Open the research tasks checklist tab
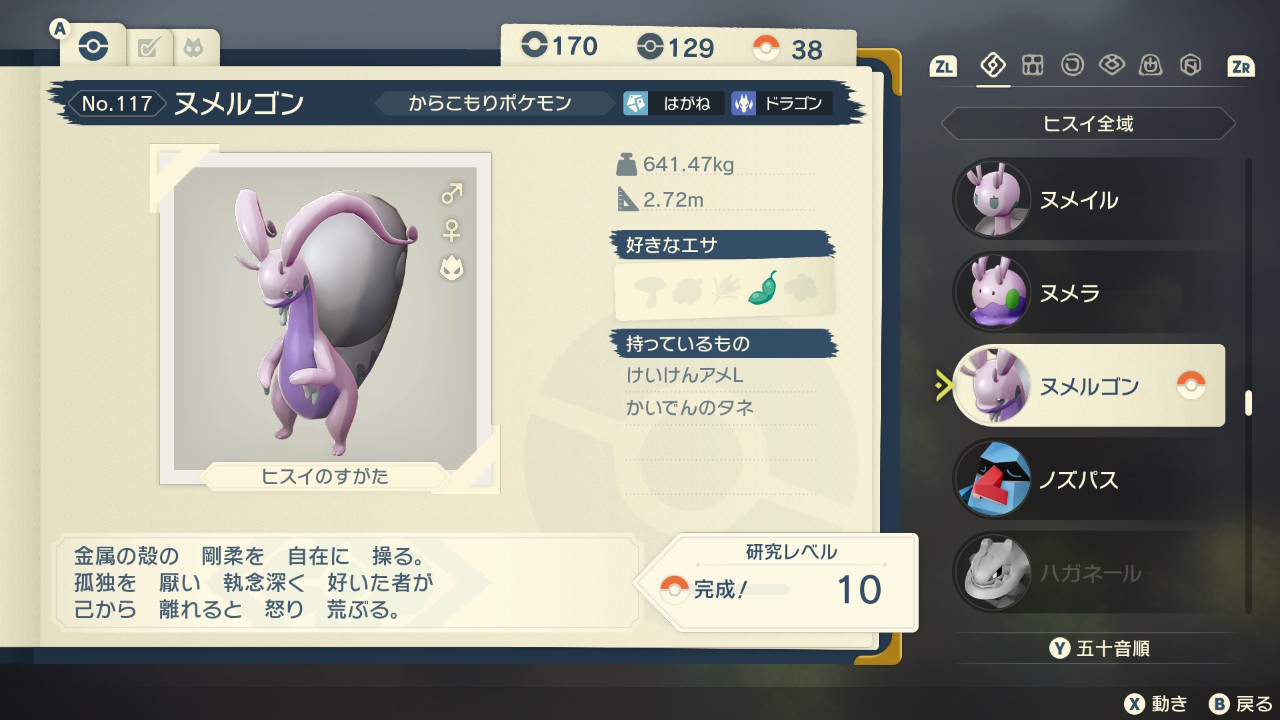This screenshot has width=1280, height=720. click(x=148, y=47)
